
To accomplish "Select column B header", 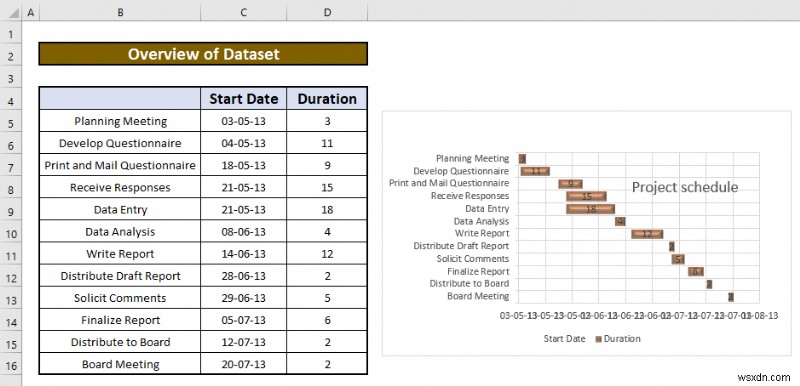I will [120, 14].
